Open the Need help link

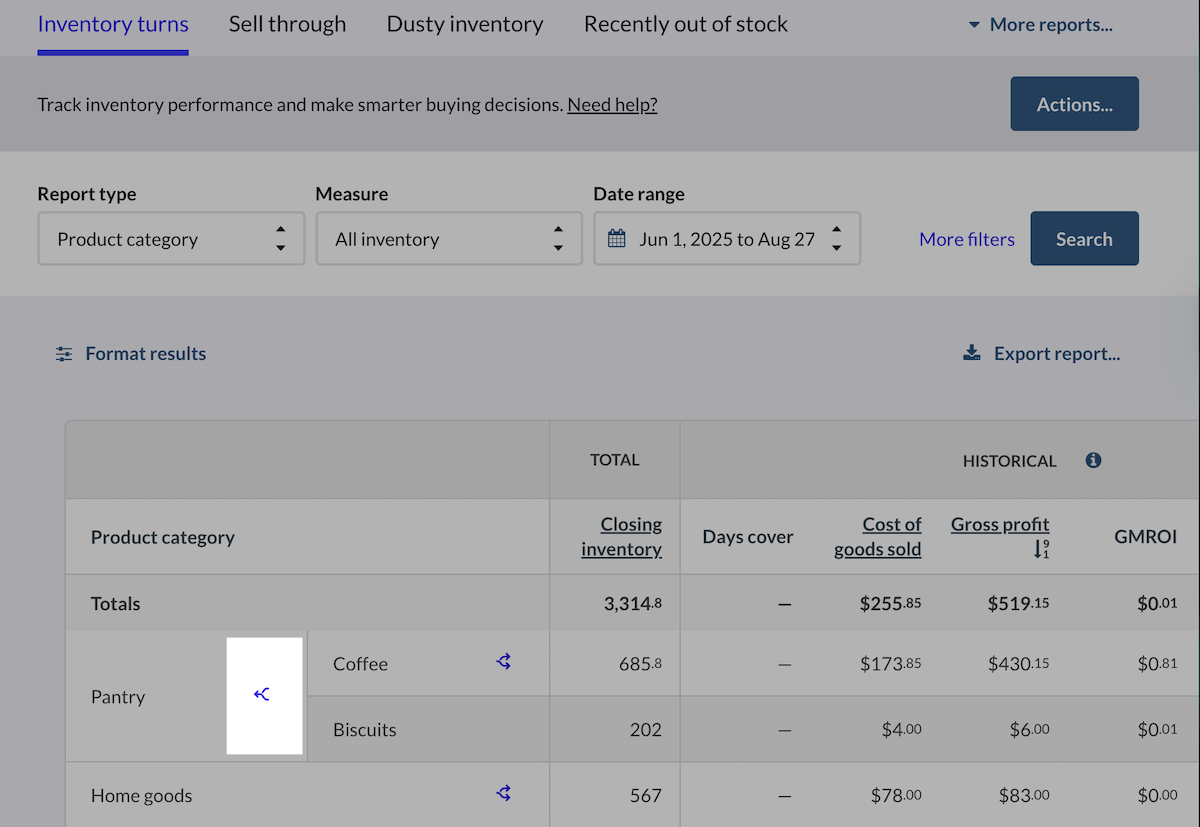point(612,104)
